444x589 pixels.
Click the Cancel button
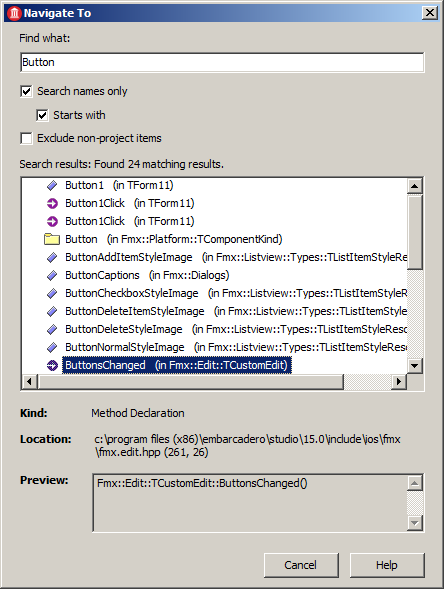(x=301, y=565)
